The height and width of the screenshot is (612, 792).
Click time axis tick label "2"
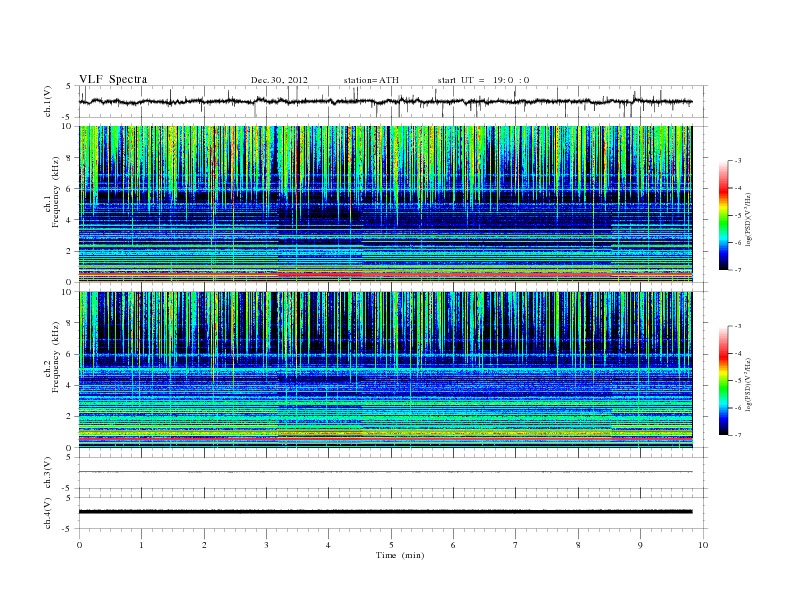[204, 545]
